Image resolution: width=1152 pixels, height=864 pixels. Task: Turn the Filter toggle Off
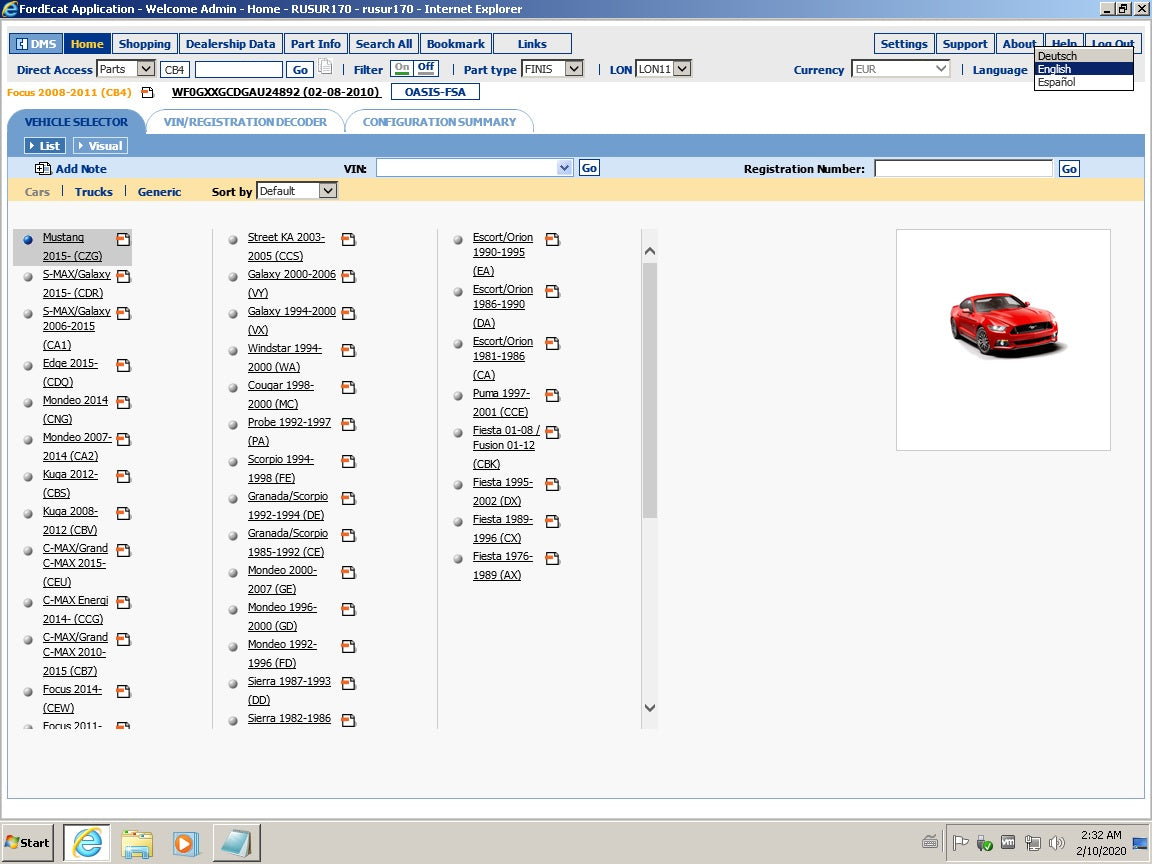pos(426,68)
